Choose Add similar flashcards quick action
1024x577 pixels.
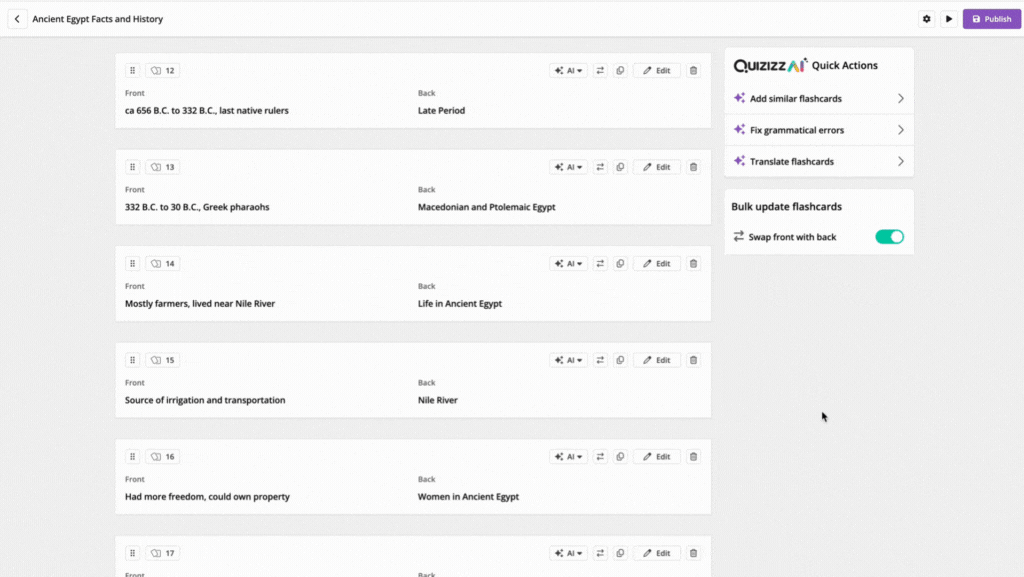point(819,99)
